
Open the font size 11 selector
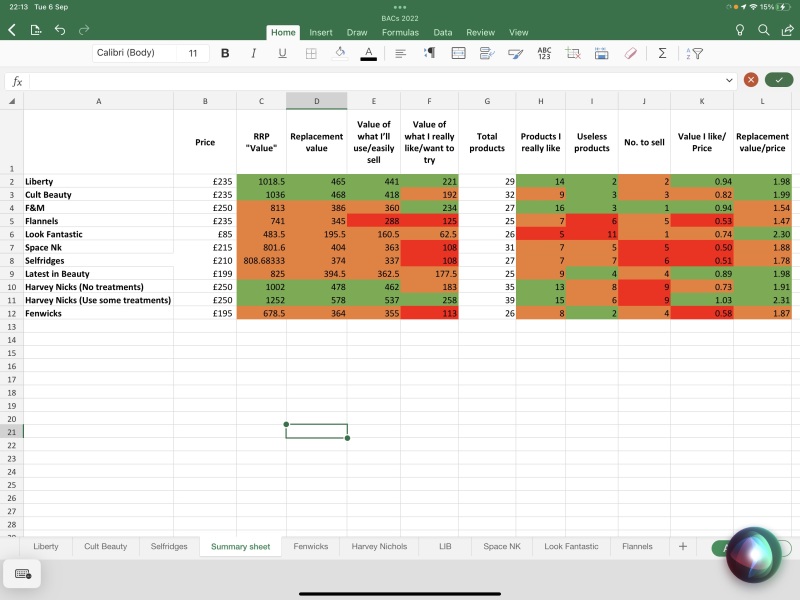coord(193,53)
